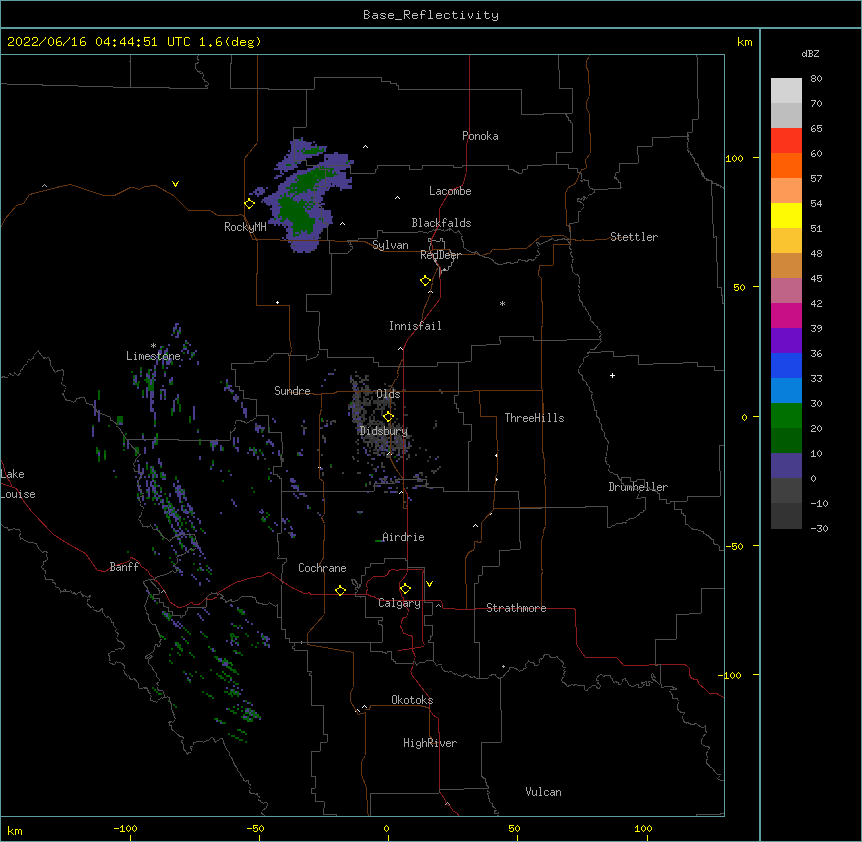Click the Didsbury town label
862x842 pixels.
point(384,431)
